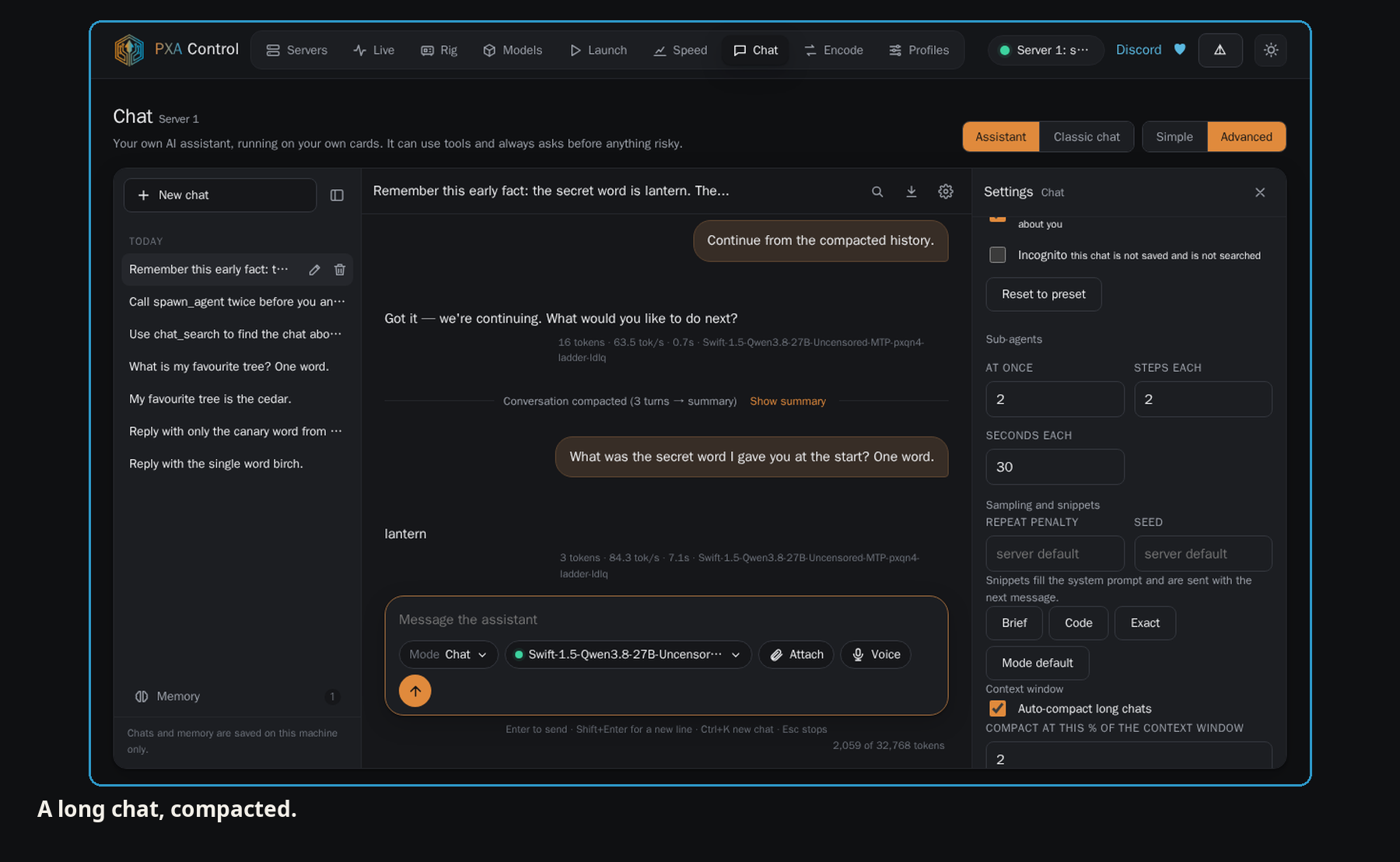Image resolution: width=1400 pixels, height=862 pixels.
Task: Start a New chat
Action: click(220, 195)
